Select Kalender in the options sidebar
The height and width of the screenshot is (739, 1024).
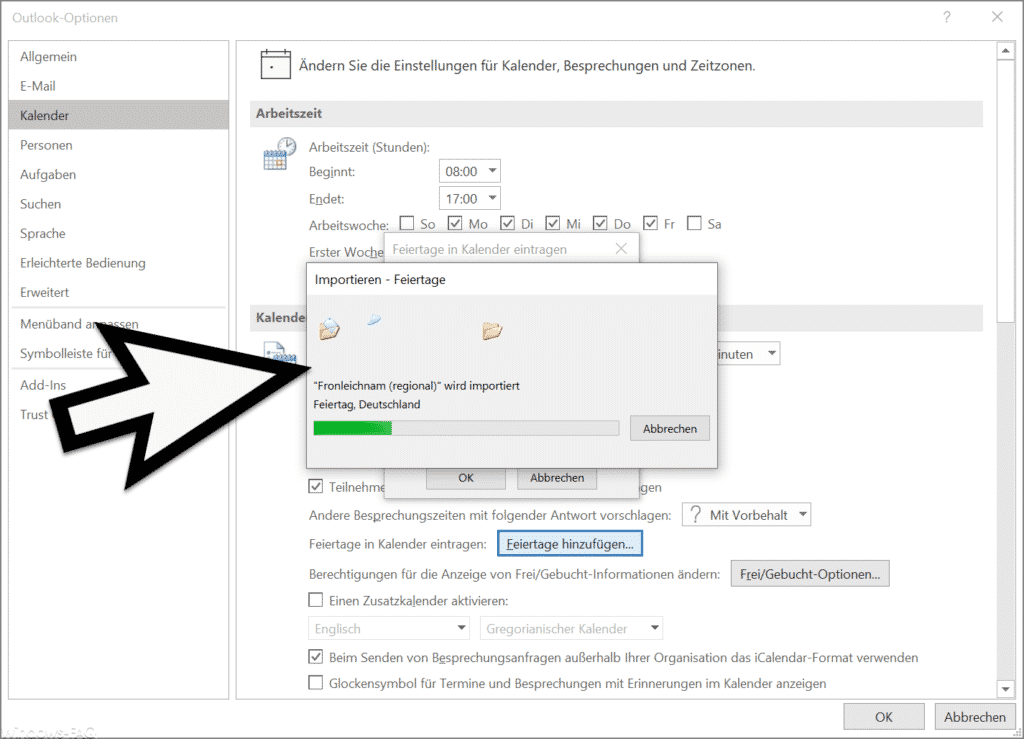point(118,116)
